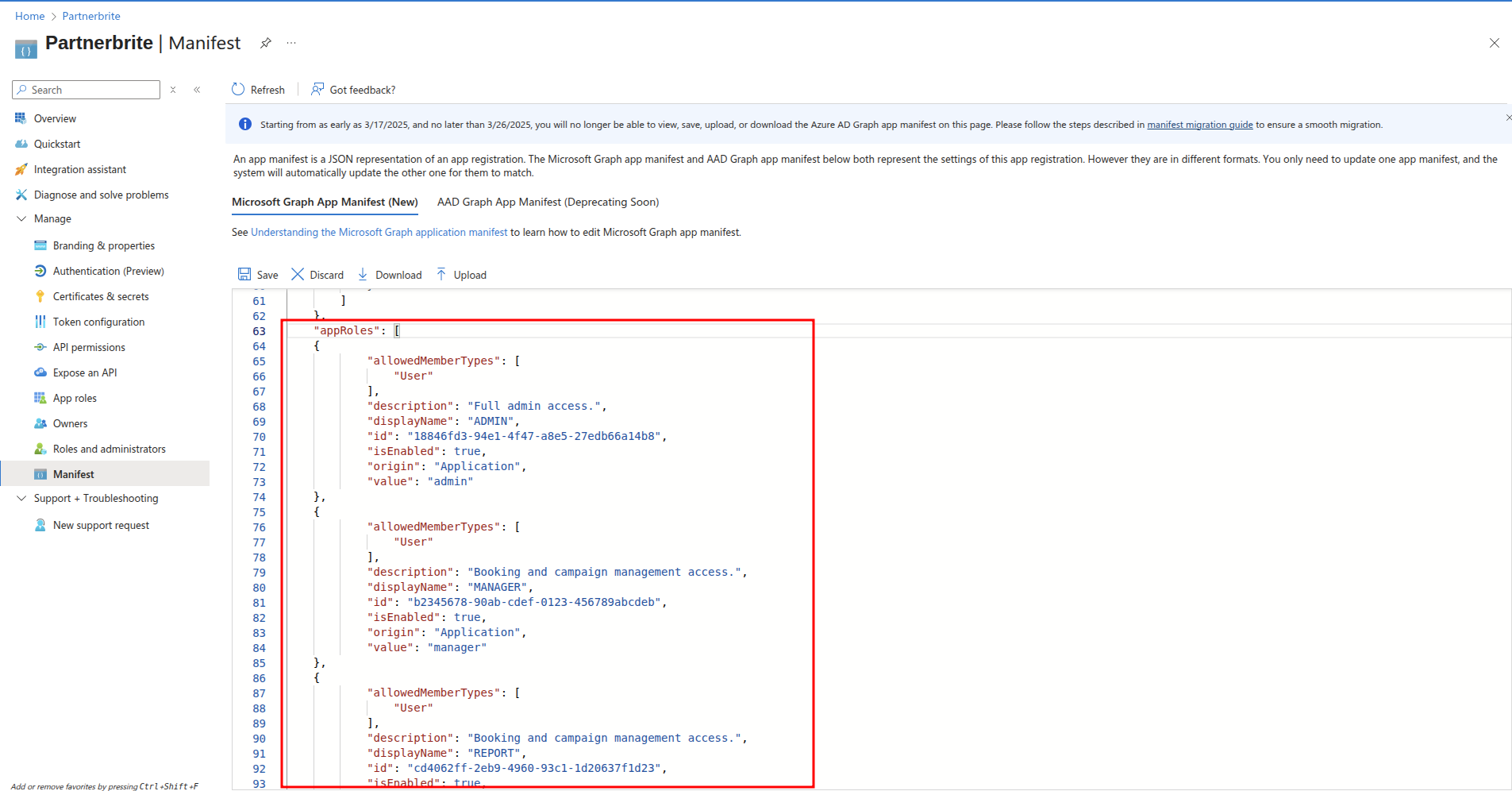Click the Token configuration icon

40,322
